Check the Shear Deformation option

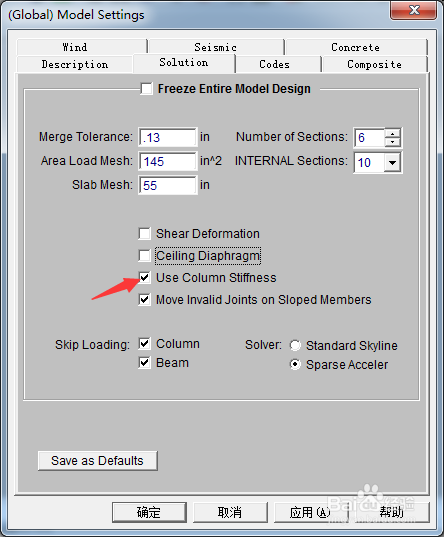[x=145, y=234]
